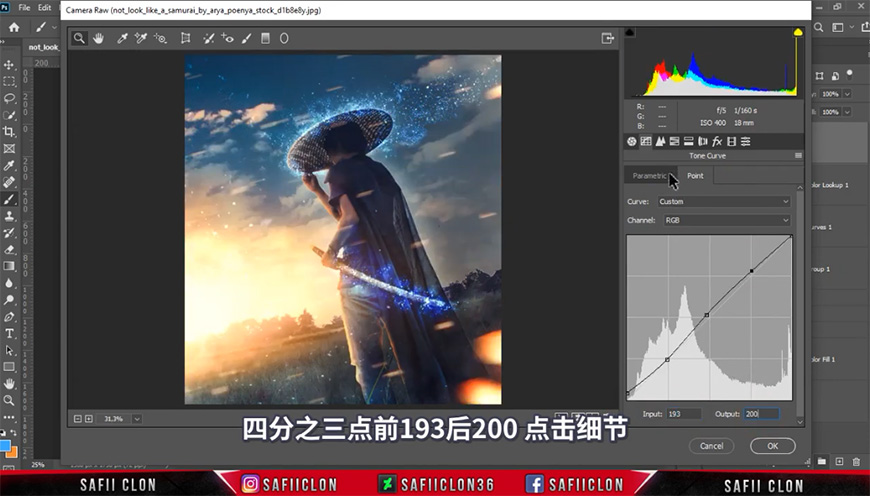Select the Horizontal Type tool
870x496 pixels.
coord(9,333)
